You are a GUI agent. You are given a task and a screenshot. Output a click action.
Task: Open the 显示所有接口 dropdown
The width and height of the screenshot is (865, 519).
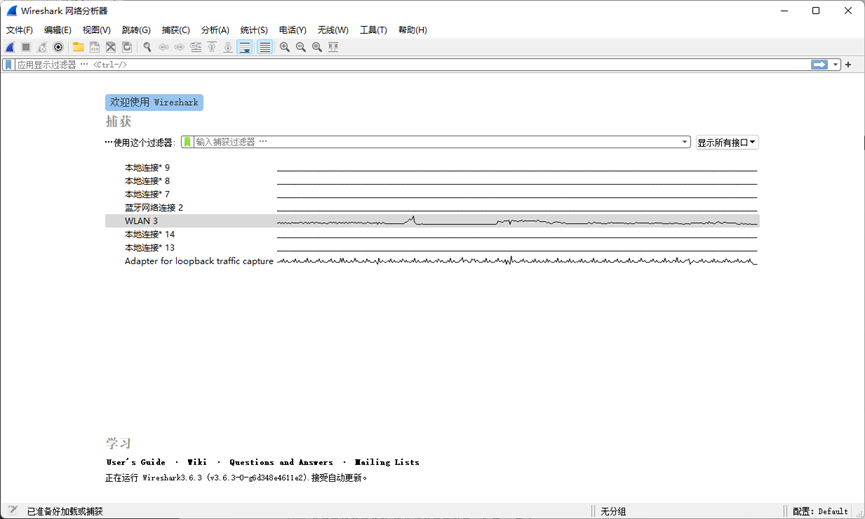[x=727, y=142]
